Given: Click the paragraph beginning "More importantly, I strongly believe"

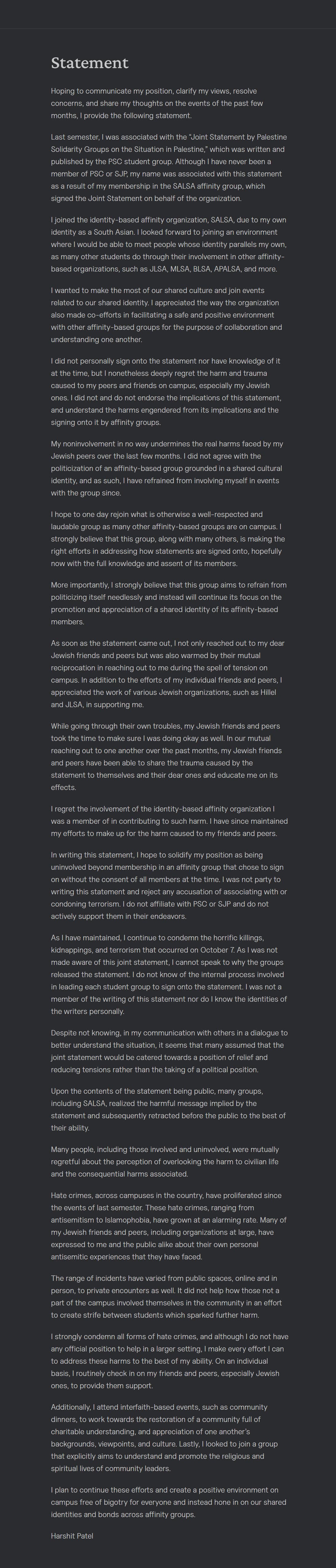Looking at the screenshot, I should click(x=168, y=603).
